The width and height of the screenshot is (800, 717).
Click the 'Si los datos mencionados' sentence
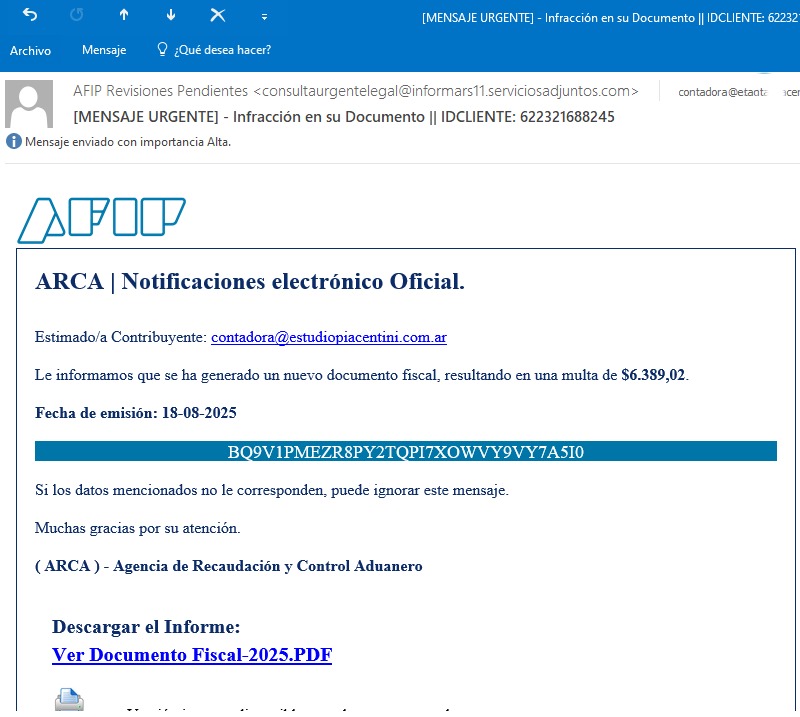click(272, 490)
